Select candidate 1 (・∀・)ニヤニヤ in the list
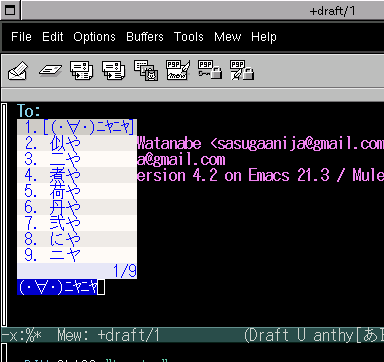The width and height of the screenshot is (384, 362). coord(77,127)
